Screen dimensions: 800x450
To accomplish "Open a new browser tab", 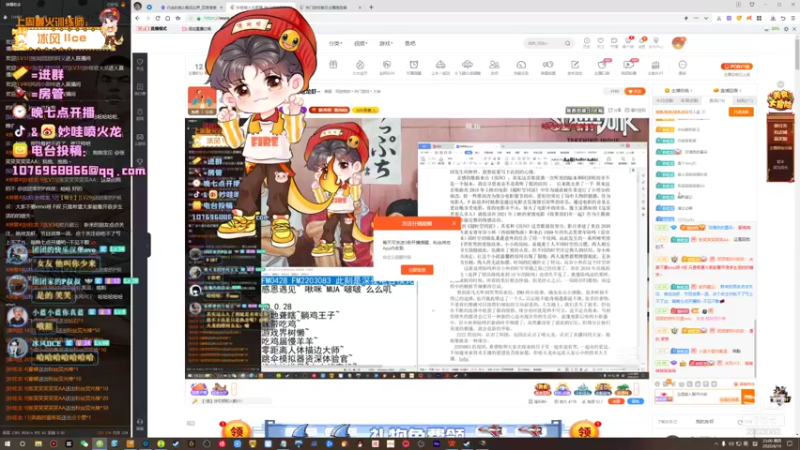I will coord(371,7).
